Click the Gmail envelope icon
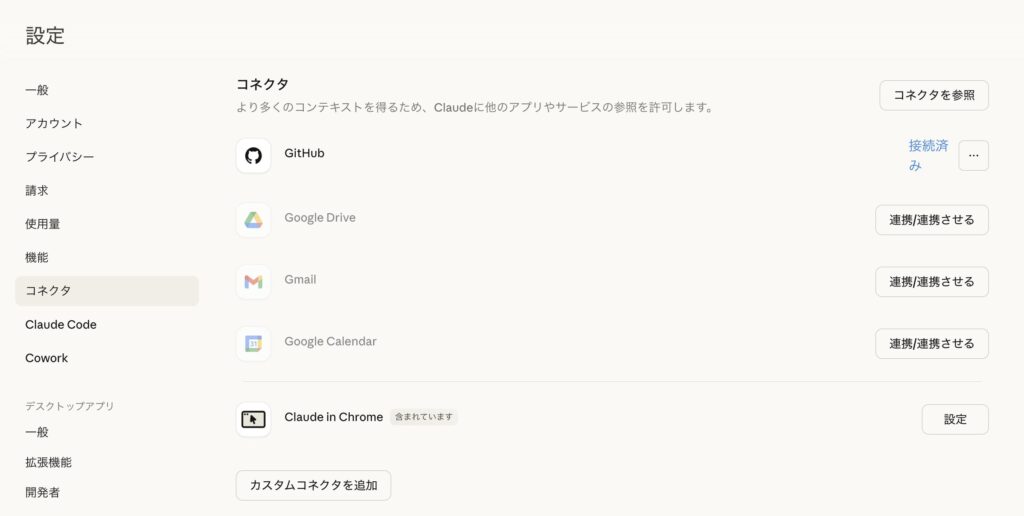The width and height of the screenshot is (1024, 516). [253, 281]
